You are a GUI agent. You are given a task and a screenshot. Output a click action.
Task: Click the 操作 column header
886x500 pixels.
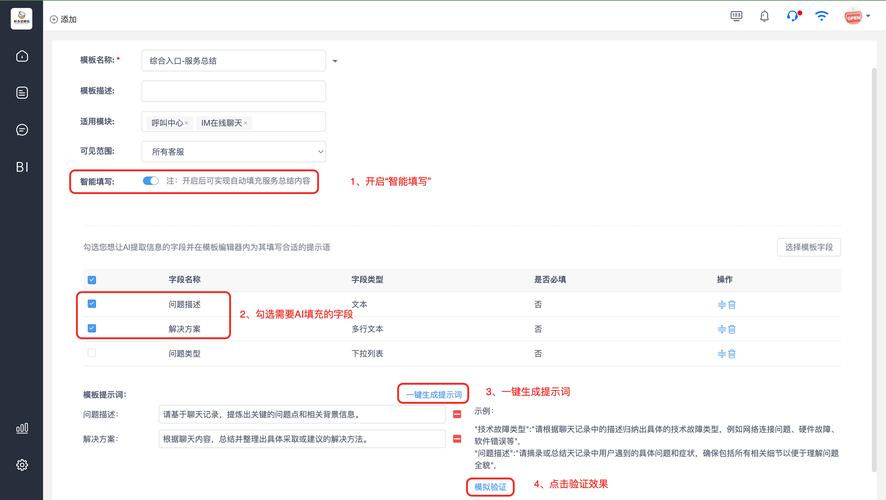(x=724, y=280)
